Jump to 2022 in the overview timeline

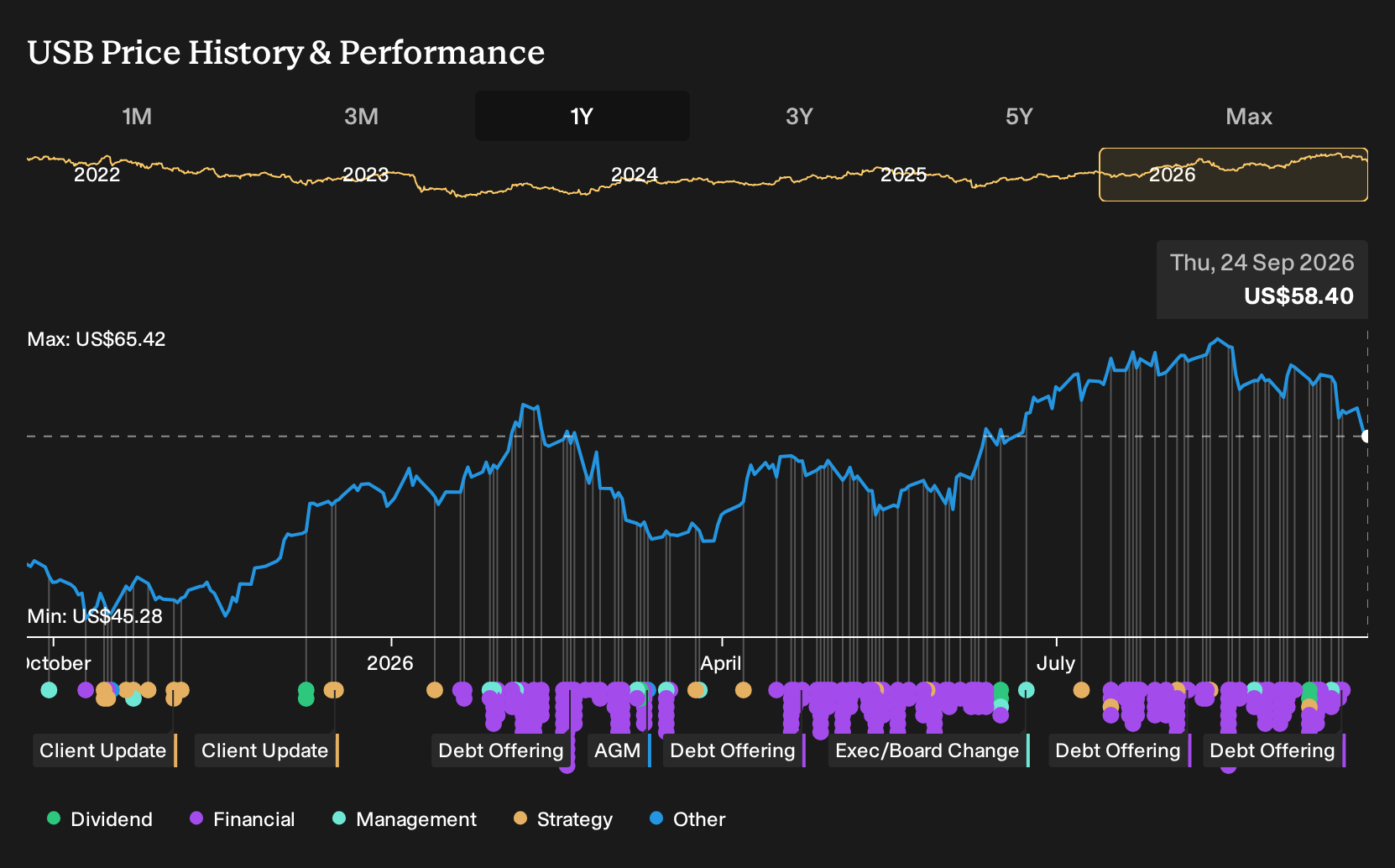click(97, 175)
